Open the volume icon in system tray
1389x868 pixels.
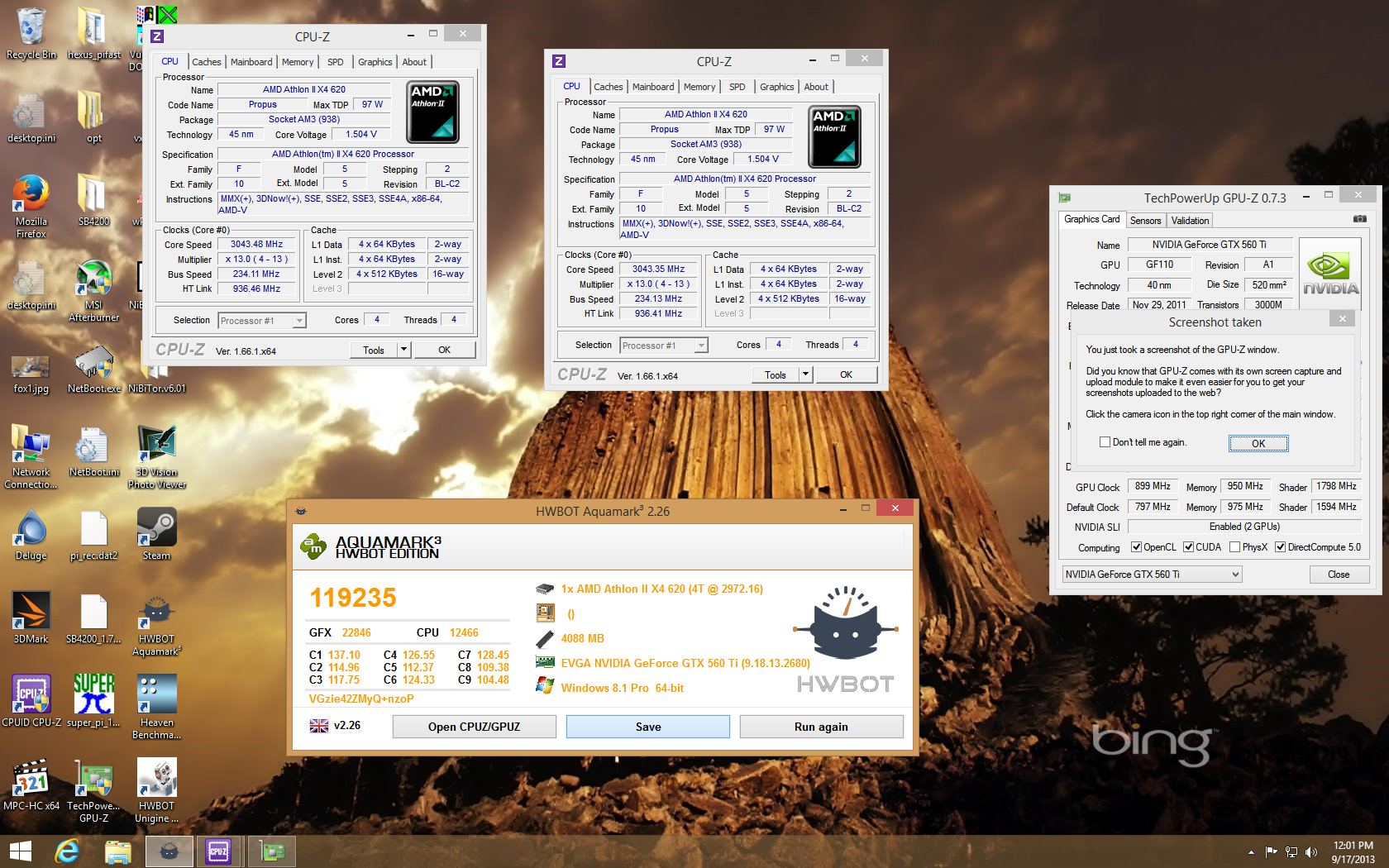coord(1310,852)
